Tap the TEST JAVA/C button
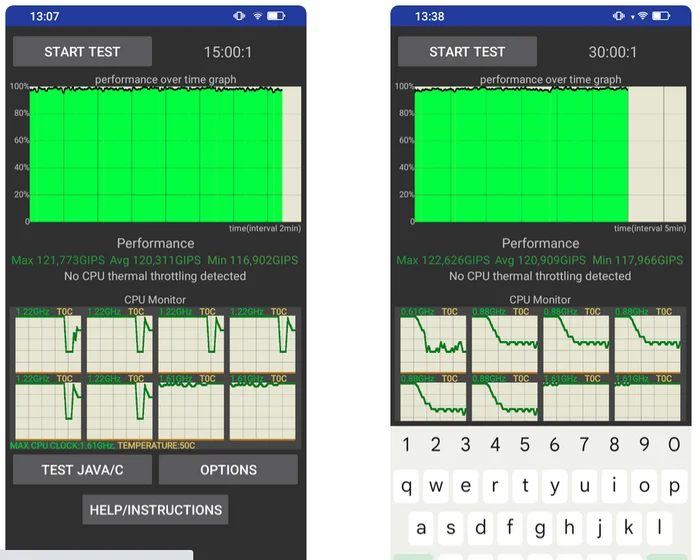The image size is (700, 560). [x=82, y=470]
